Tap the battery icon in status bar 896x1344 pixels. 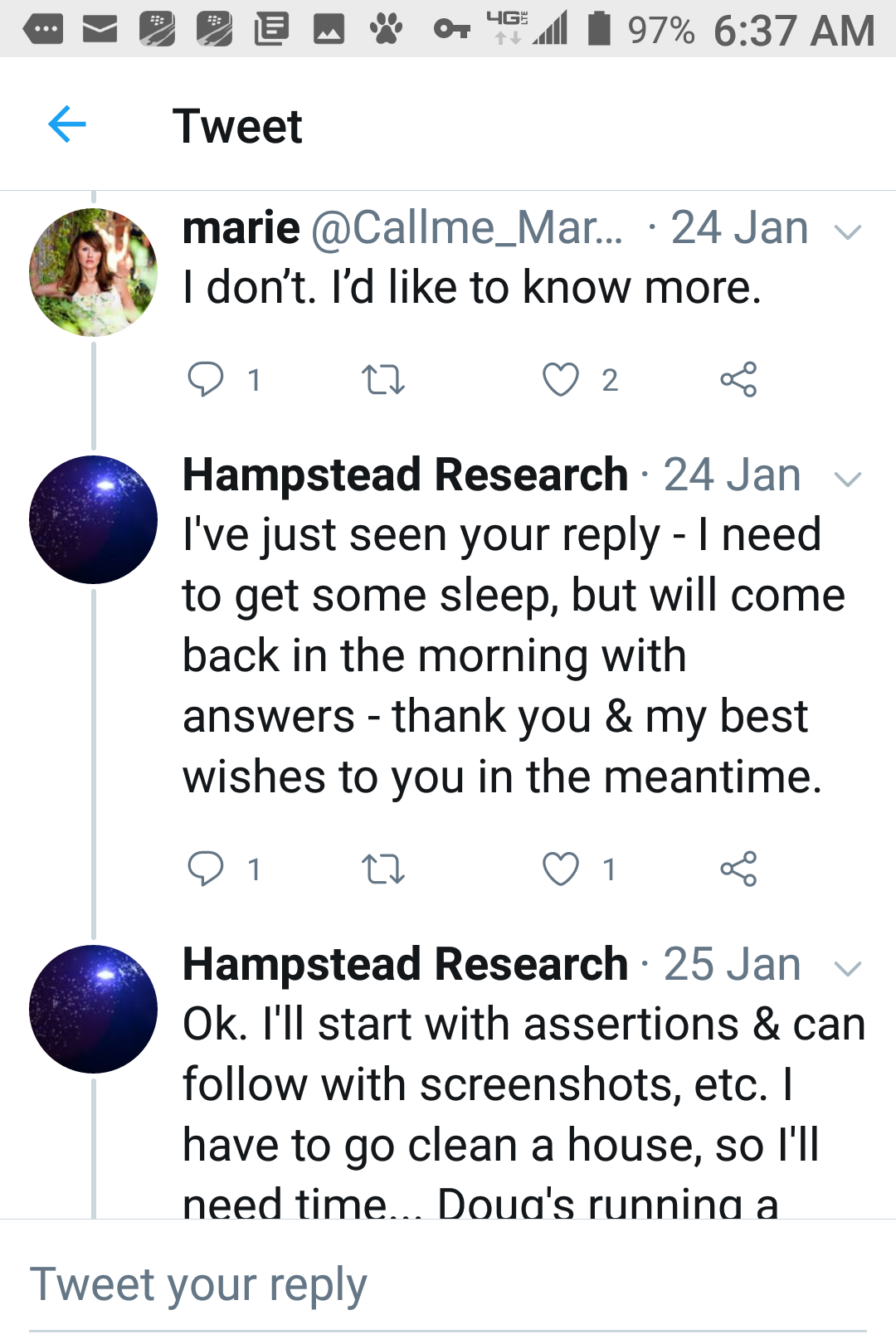coord(599,29)
